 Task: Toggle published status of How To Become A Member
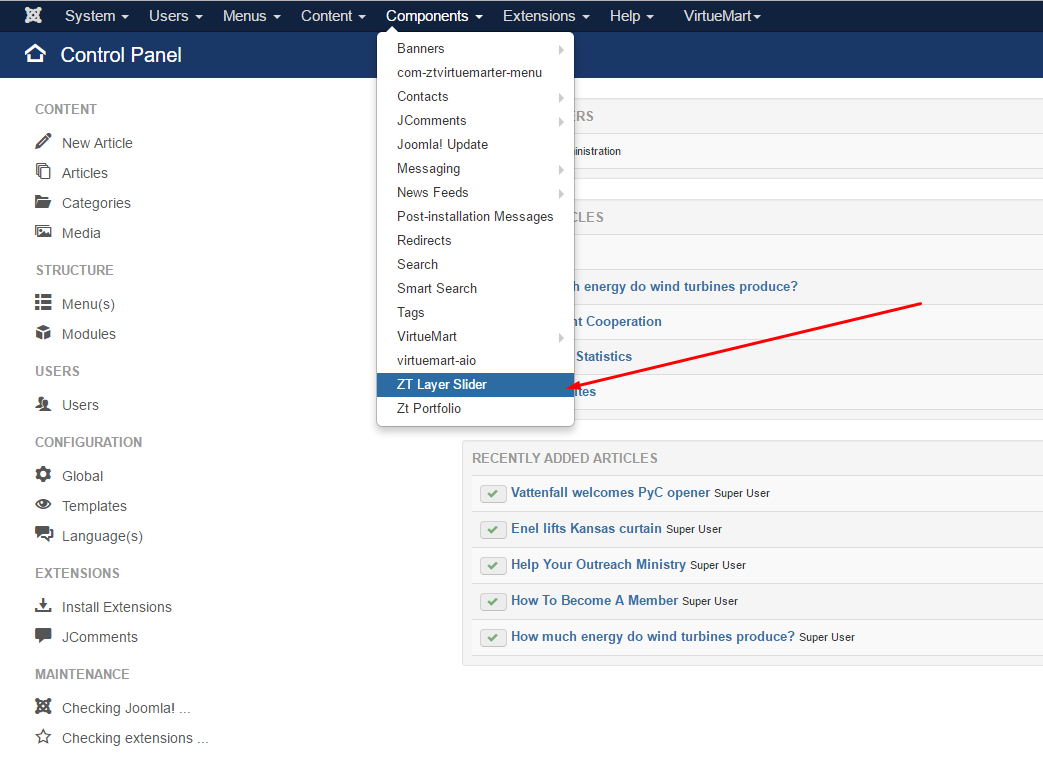point(493,601)
